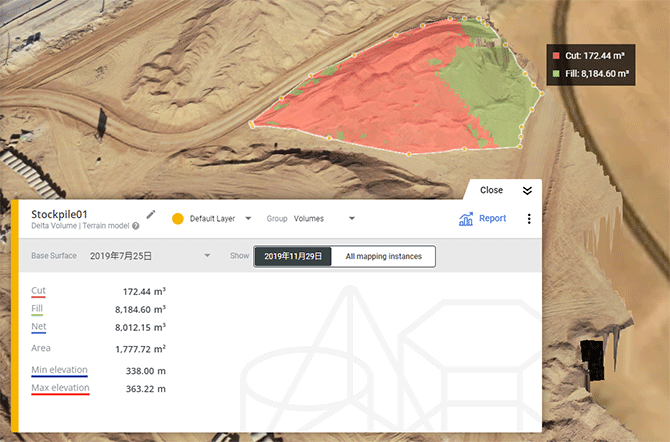Open the Default Layer dropdown
The width and height of the screenshot is (670, 442).
[247, 218]
